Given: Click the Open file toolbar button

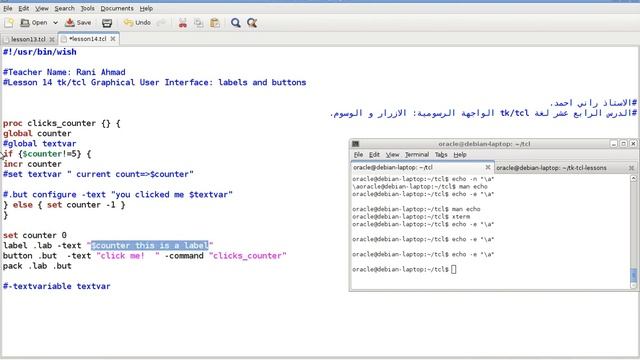Looking at the screenshot, I should 34,23.
